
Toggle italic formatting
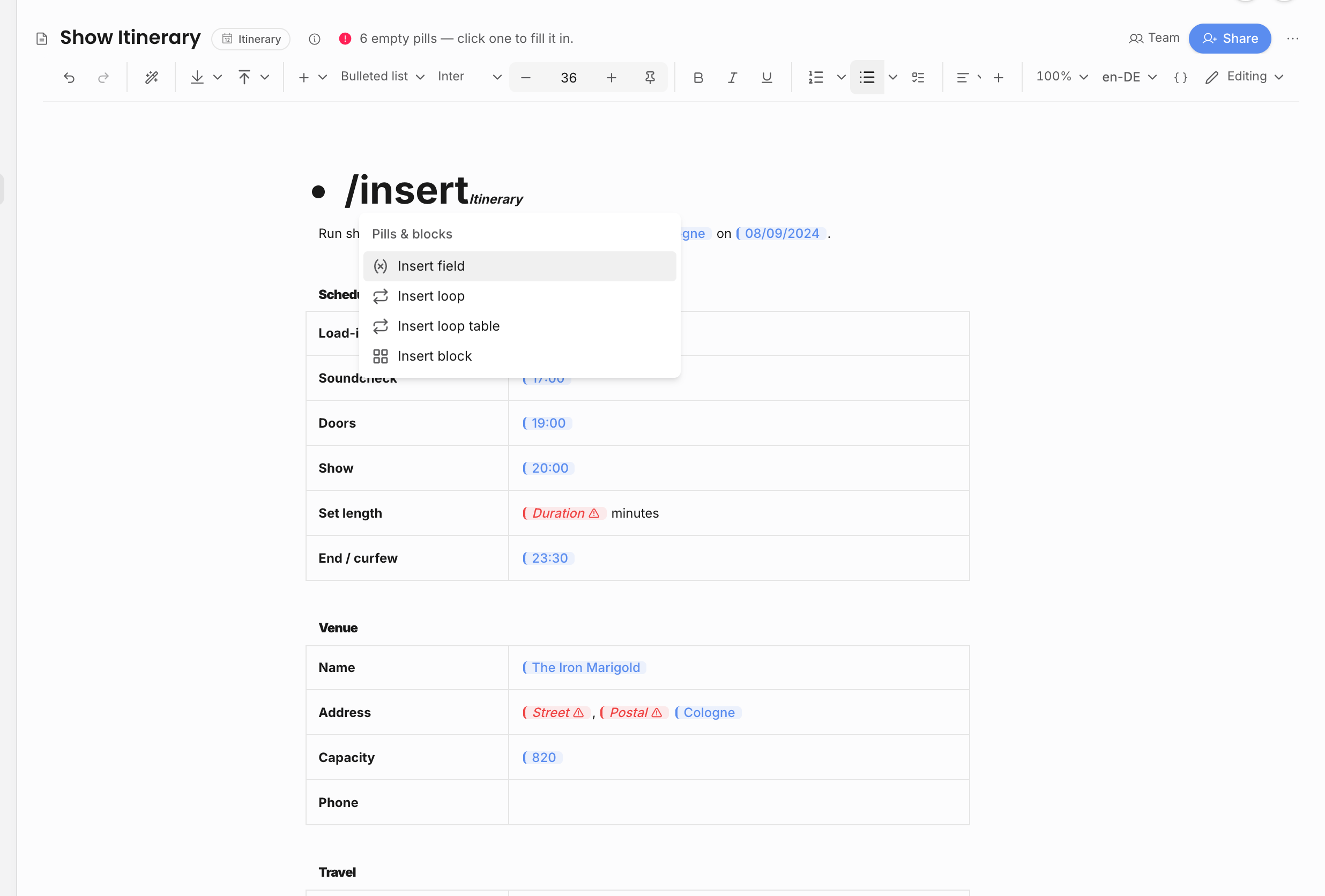click(732, 77)
